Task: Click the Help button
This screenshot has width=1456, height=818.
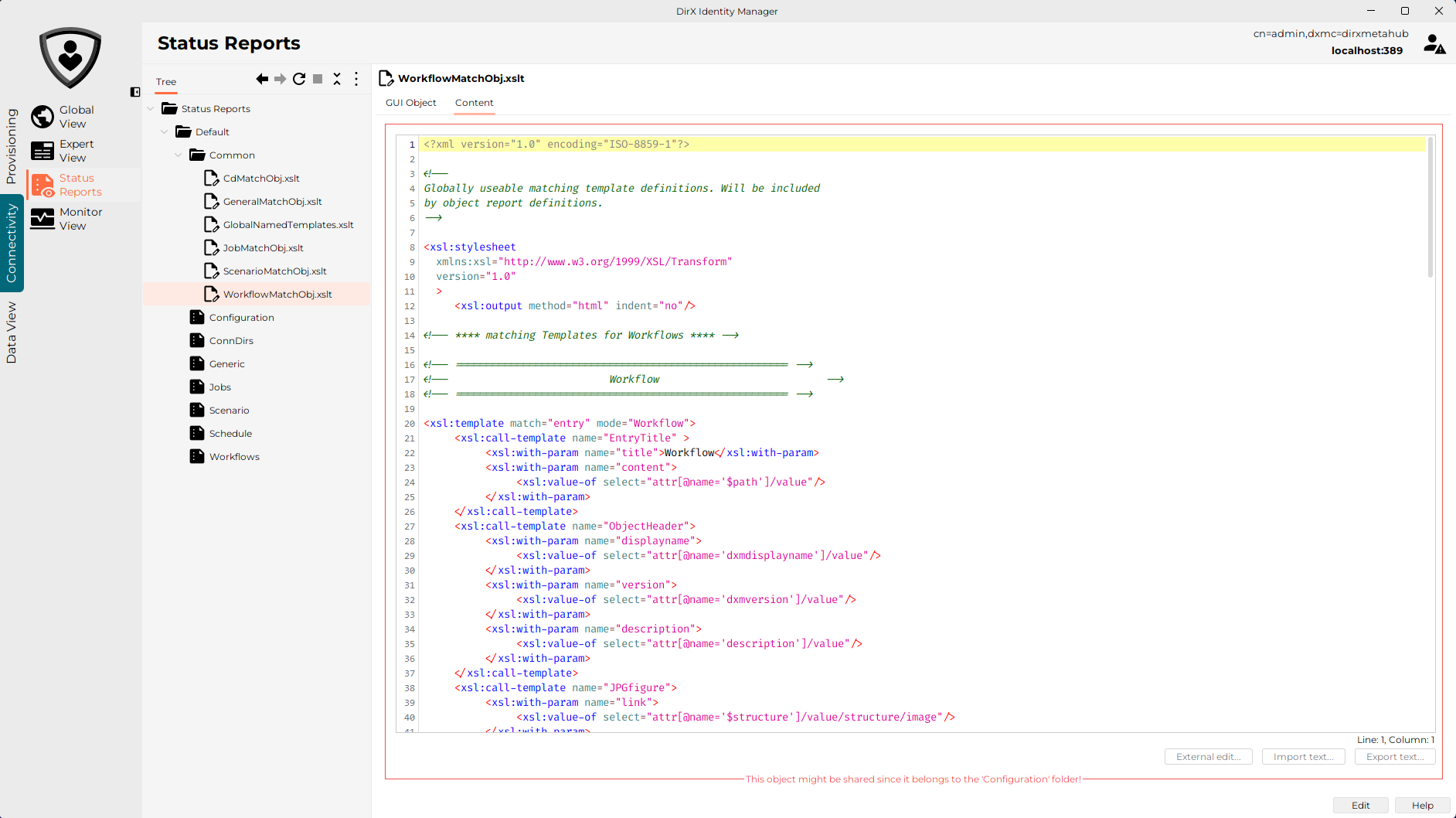Action: tap(1423, 806)
